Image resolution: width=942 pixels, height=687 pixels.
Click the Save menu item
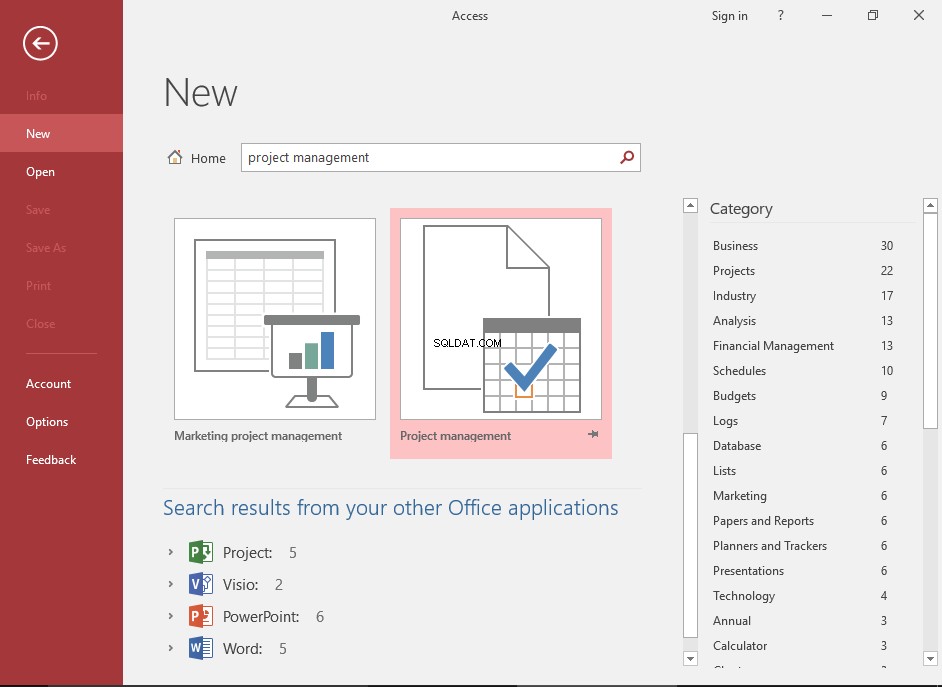tap(61, 210)
